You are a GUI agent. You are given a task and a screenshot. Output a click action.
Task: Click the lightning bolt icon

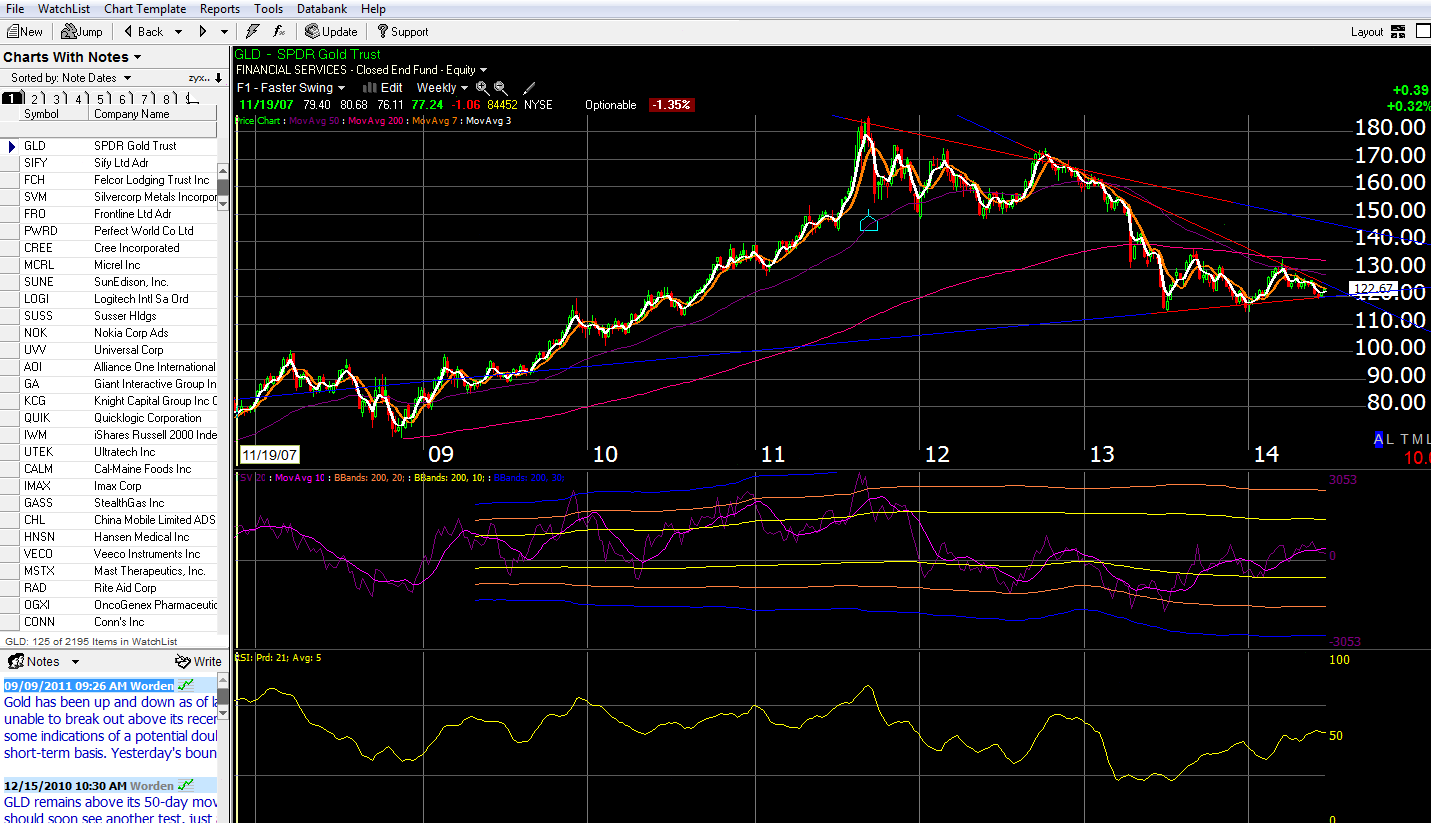[252, 31]
